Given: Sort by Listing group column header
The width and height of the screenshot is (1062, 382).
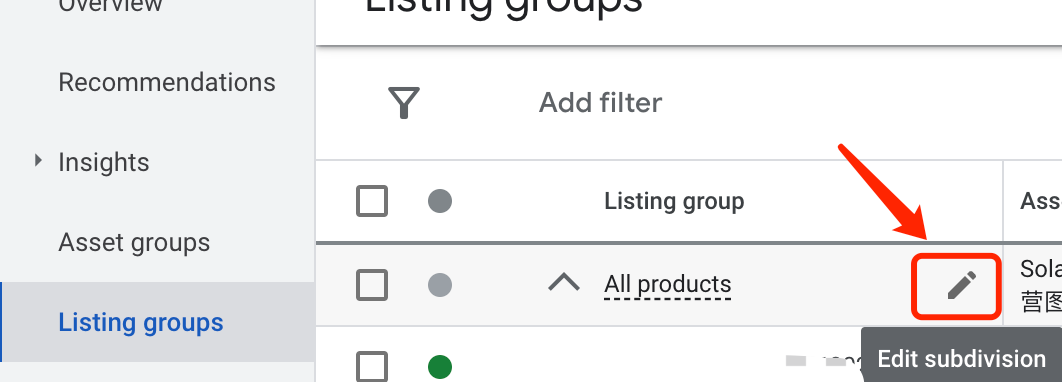Looking at the screenshot, I should click(x=674, y=201).
